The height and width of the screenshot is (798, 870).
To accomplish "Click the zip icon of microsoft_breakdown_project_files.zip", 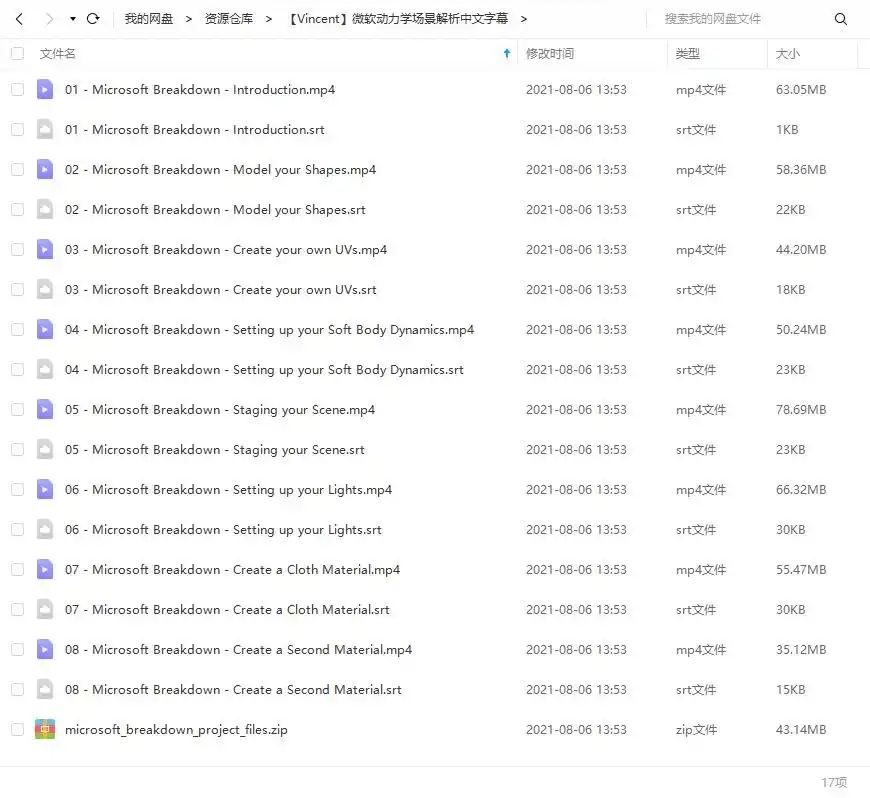I will (44, 730).
